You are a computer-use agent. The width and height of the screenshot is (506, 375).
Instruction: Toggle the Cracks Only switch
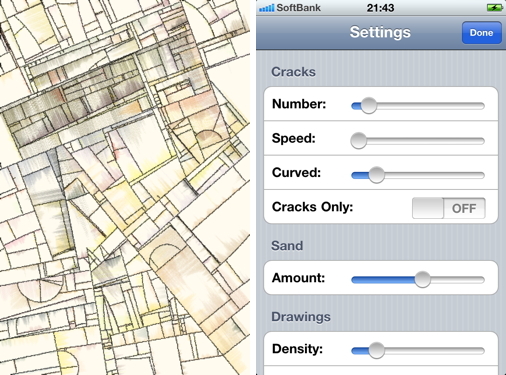coord(449,208)
